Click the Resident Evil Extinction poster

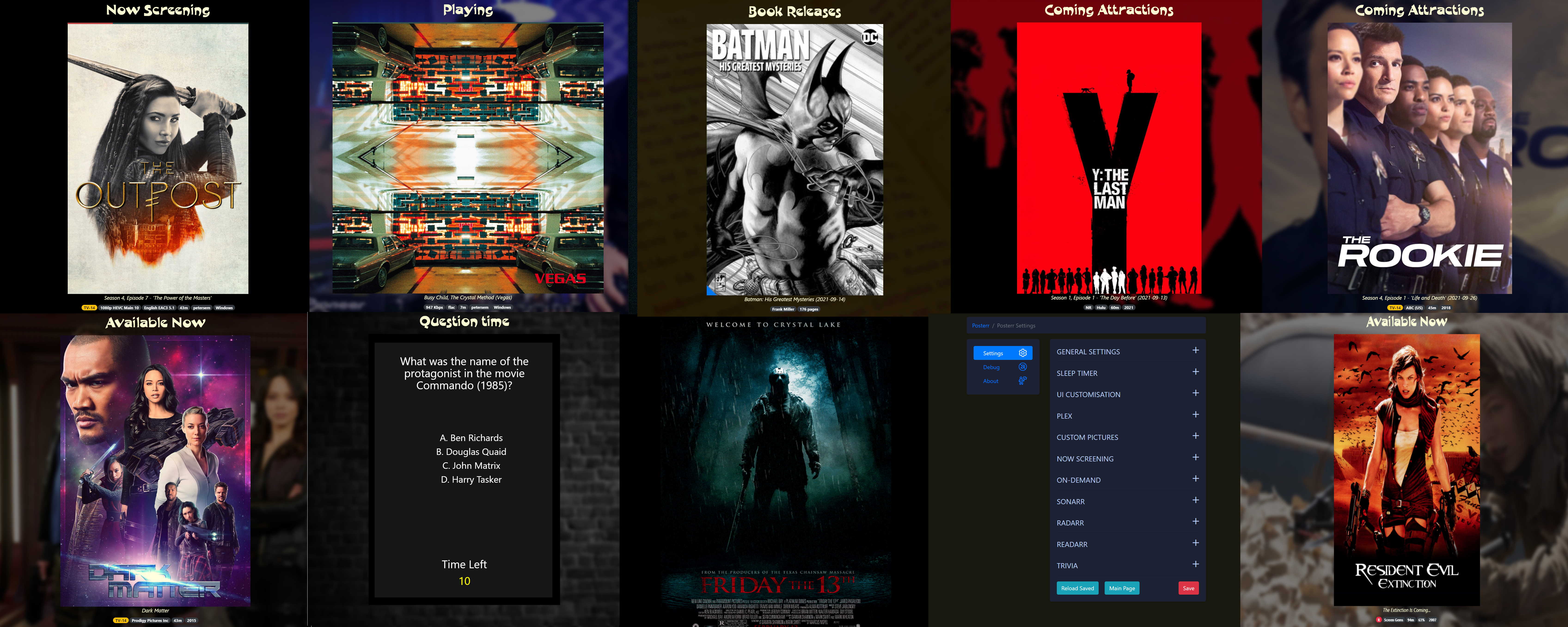pyautogui.click(x=1407, y=470)
